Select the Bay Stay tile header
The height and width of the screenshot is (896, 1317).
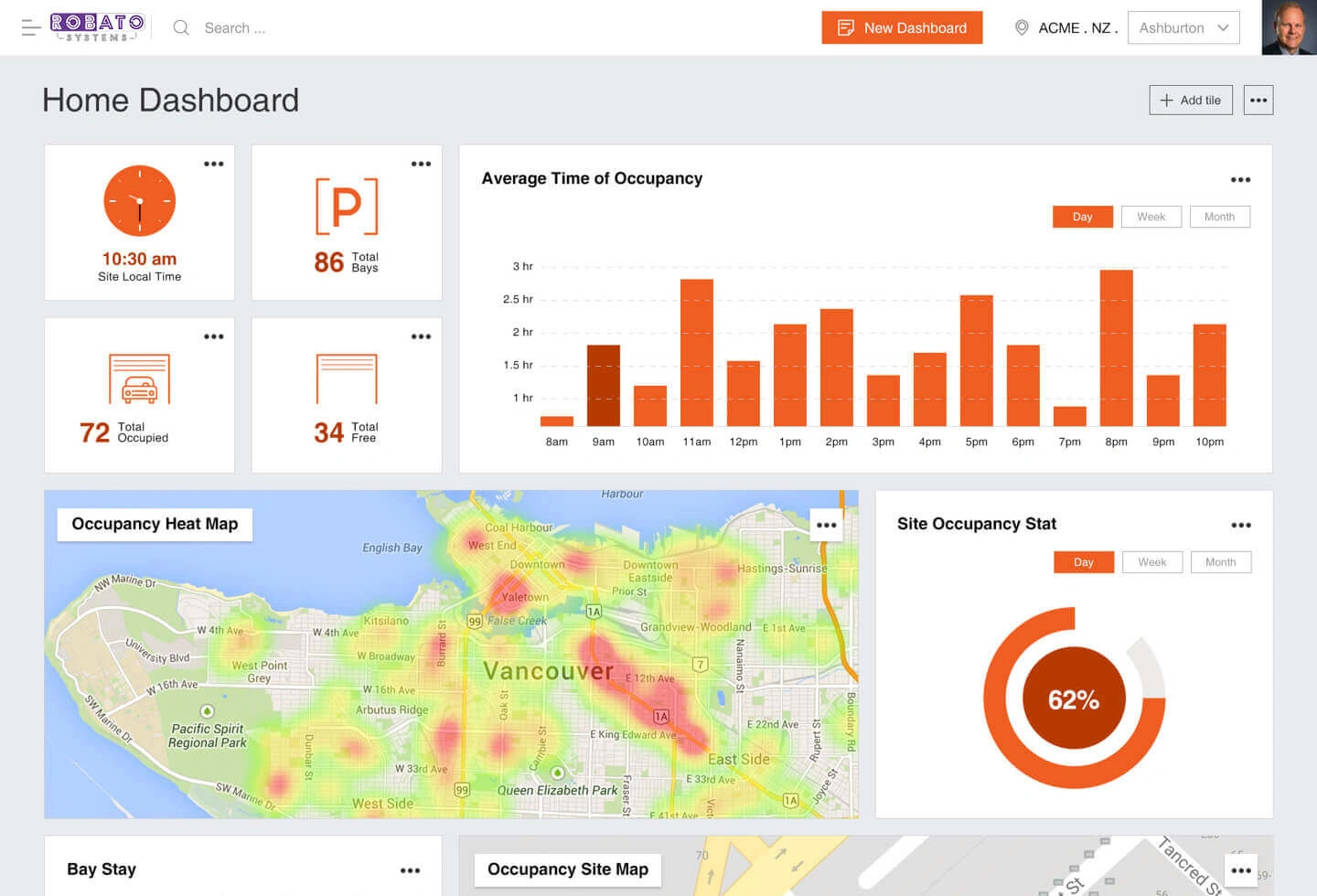pyautogui.click(x=102, y=869)
